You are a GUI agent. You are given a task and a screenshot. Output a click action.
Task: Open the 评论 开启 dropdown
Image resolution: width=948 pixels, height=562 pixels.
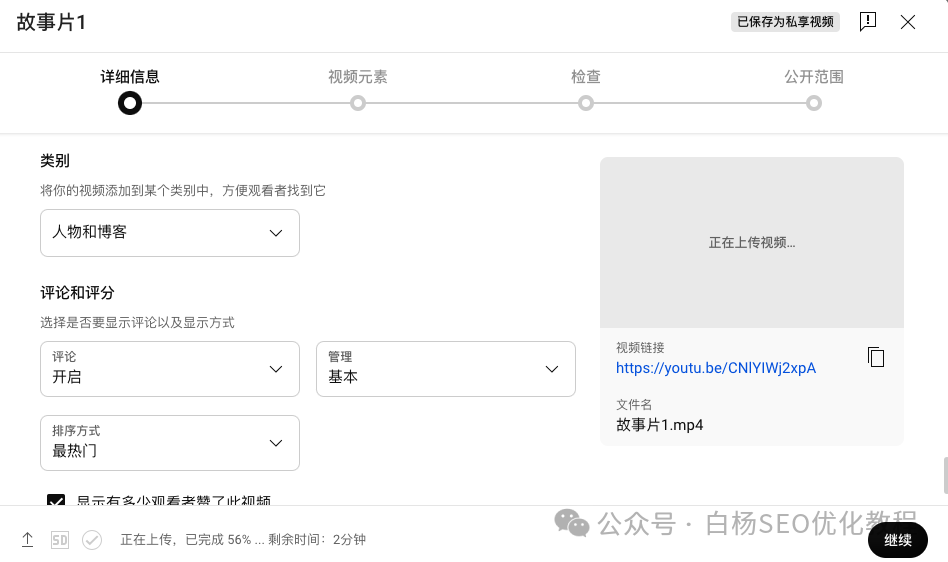click(170, 369)
